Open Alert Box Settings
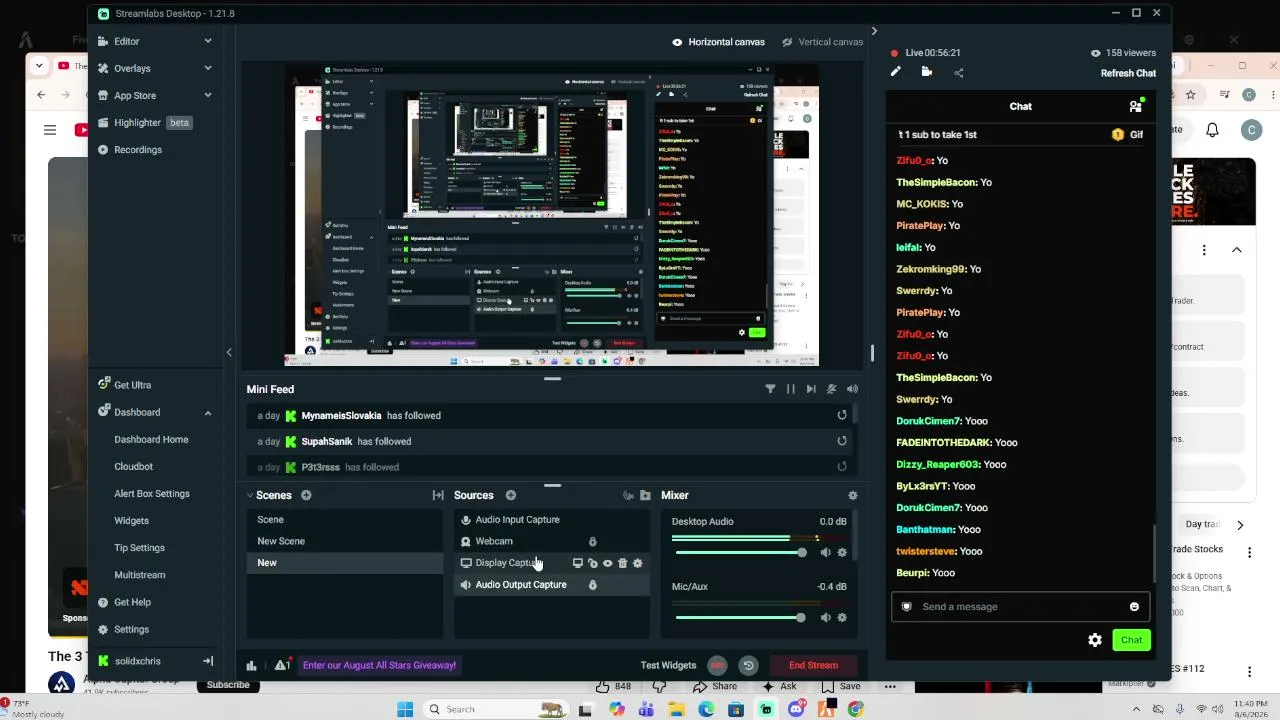Screen dimensions: 1280x720 (x=152, y=493)
